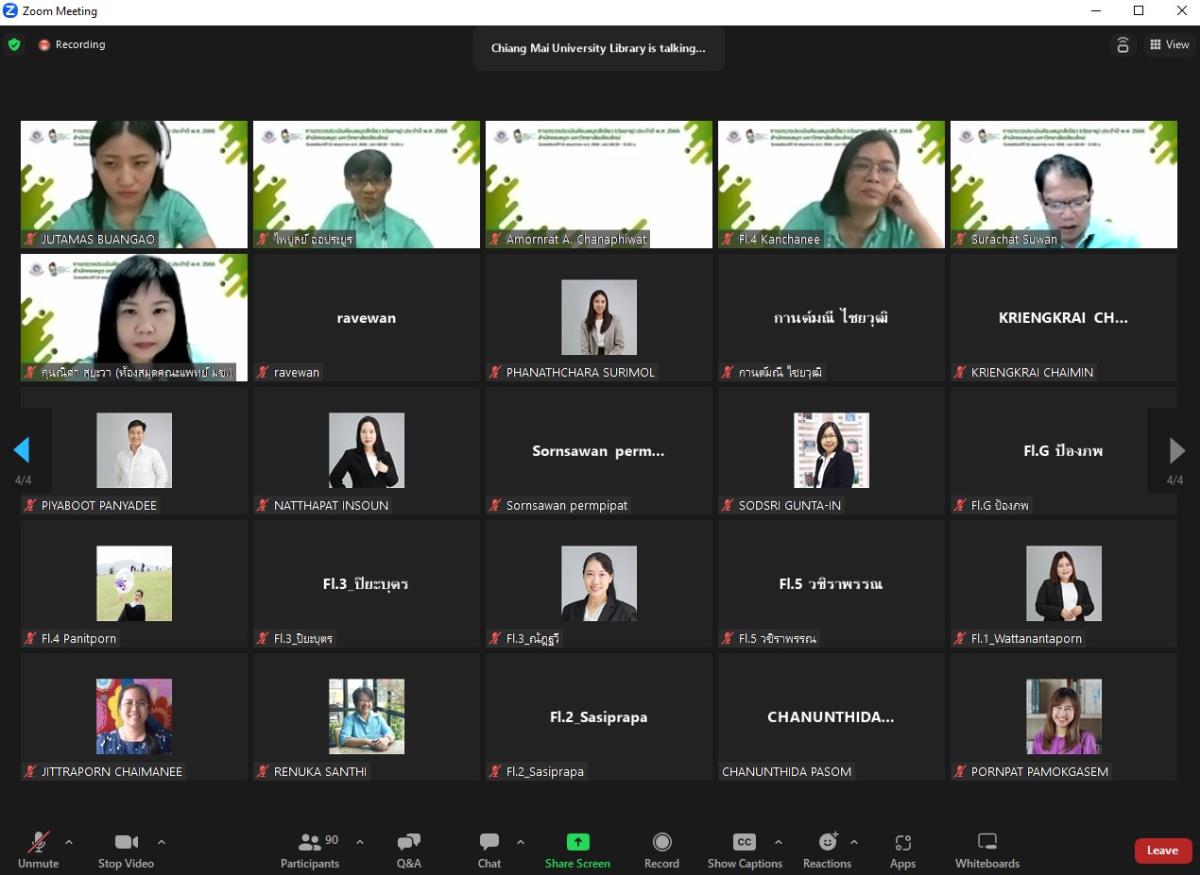This screenshot has width=1200, height=875.
Task: Open the View layout menu
Action: coord(1169,45)
